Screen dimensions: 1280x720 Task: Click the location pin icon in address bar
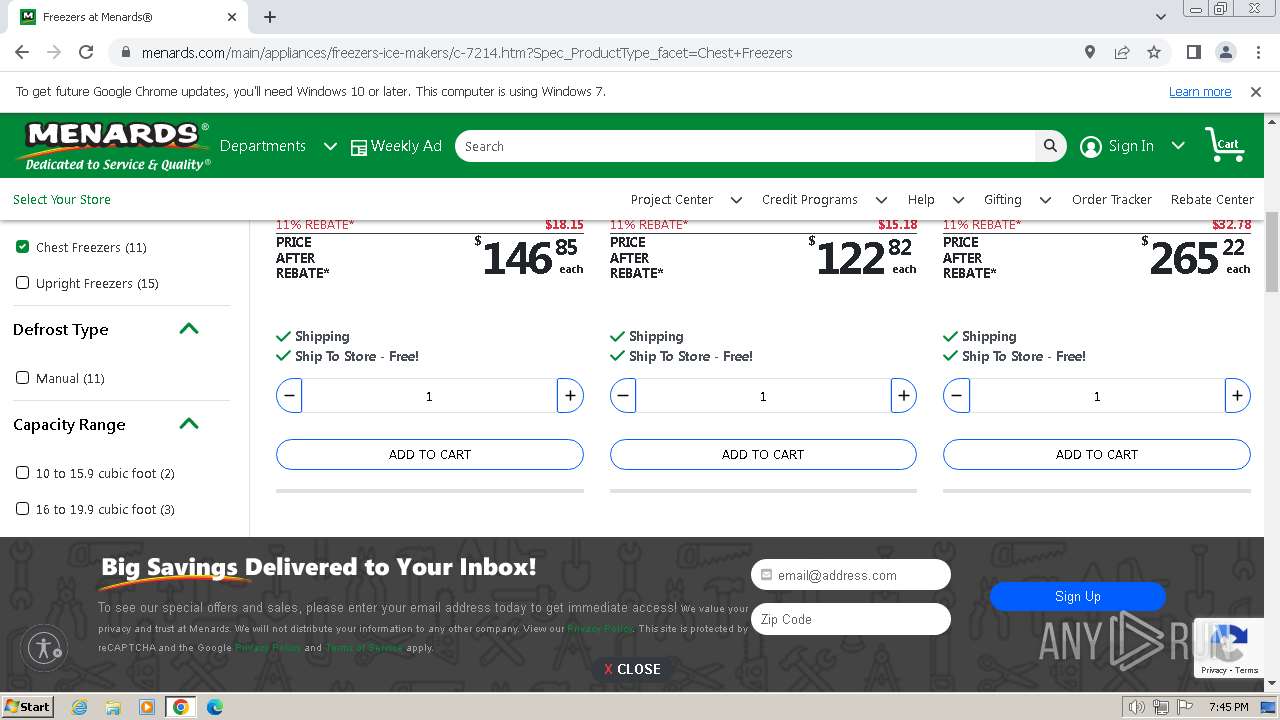pos(1090,52)
